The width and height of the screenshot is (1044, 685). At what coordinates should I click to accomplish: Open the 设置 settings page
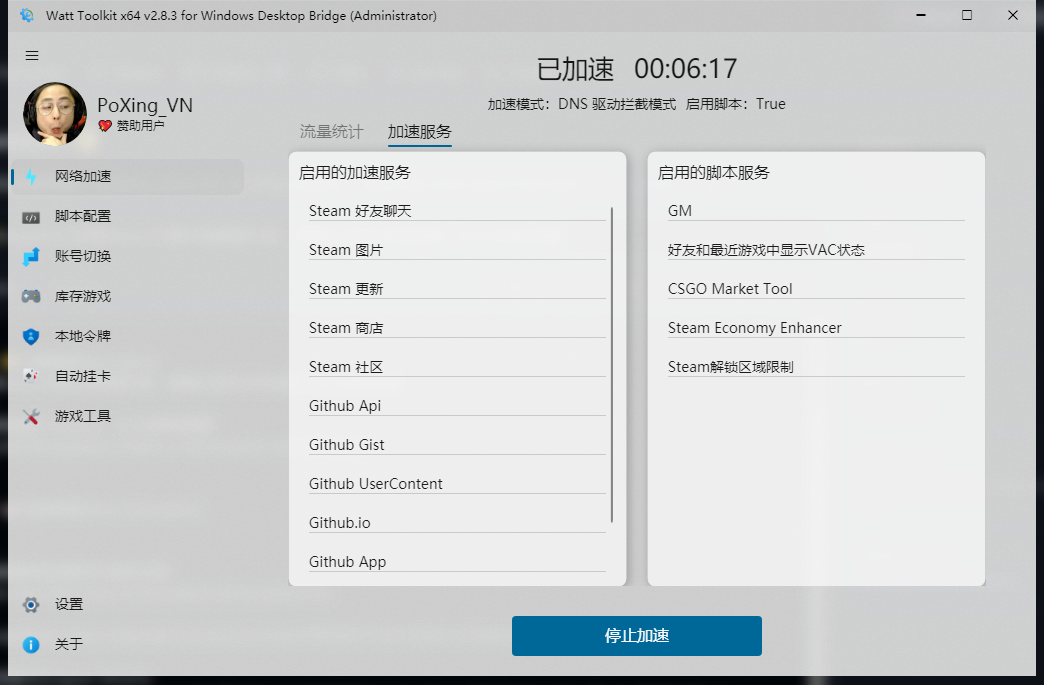[128, 604]
